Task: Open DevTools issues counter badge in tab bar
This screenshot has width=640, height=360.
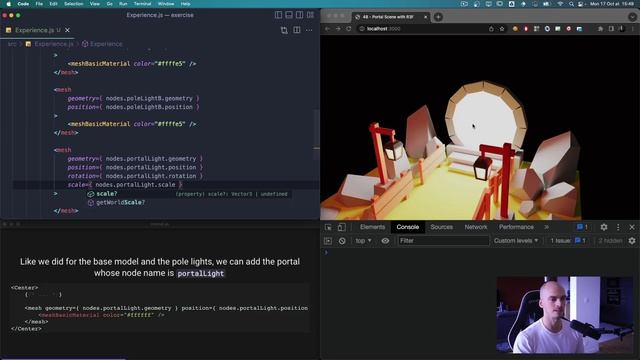Action: coord(582,227)
